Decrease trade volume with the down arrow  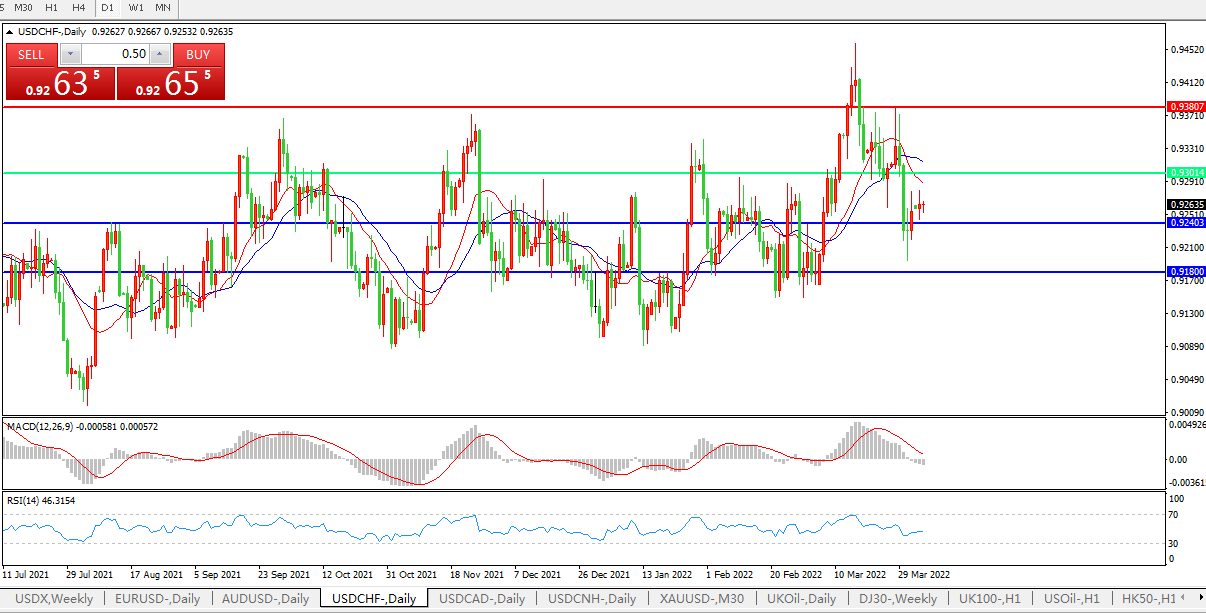70,55
